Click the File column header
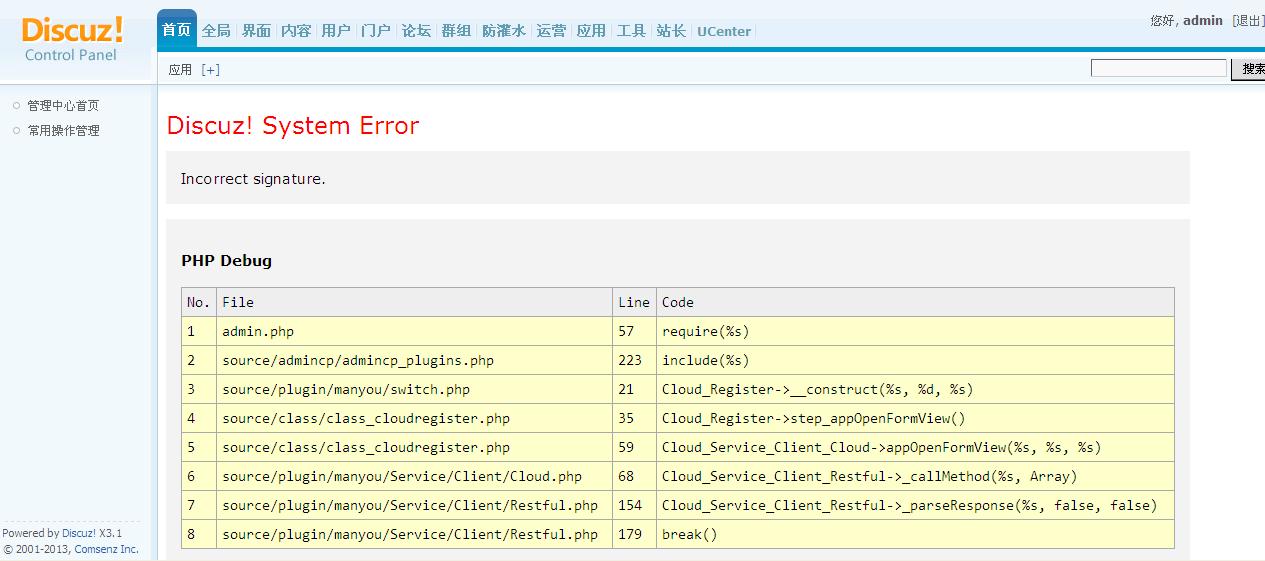 [x=414, y=302]
